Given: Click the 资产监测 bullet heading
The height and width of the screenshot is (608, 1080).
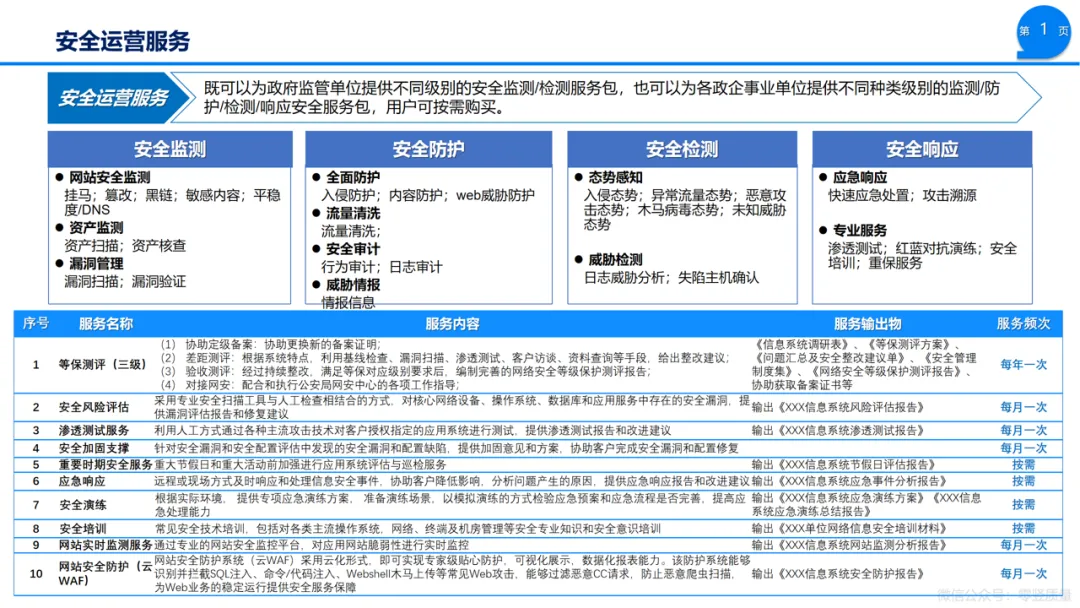Looking at the screenshot, I should point(96,228).
